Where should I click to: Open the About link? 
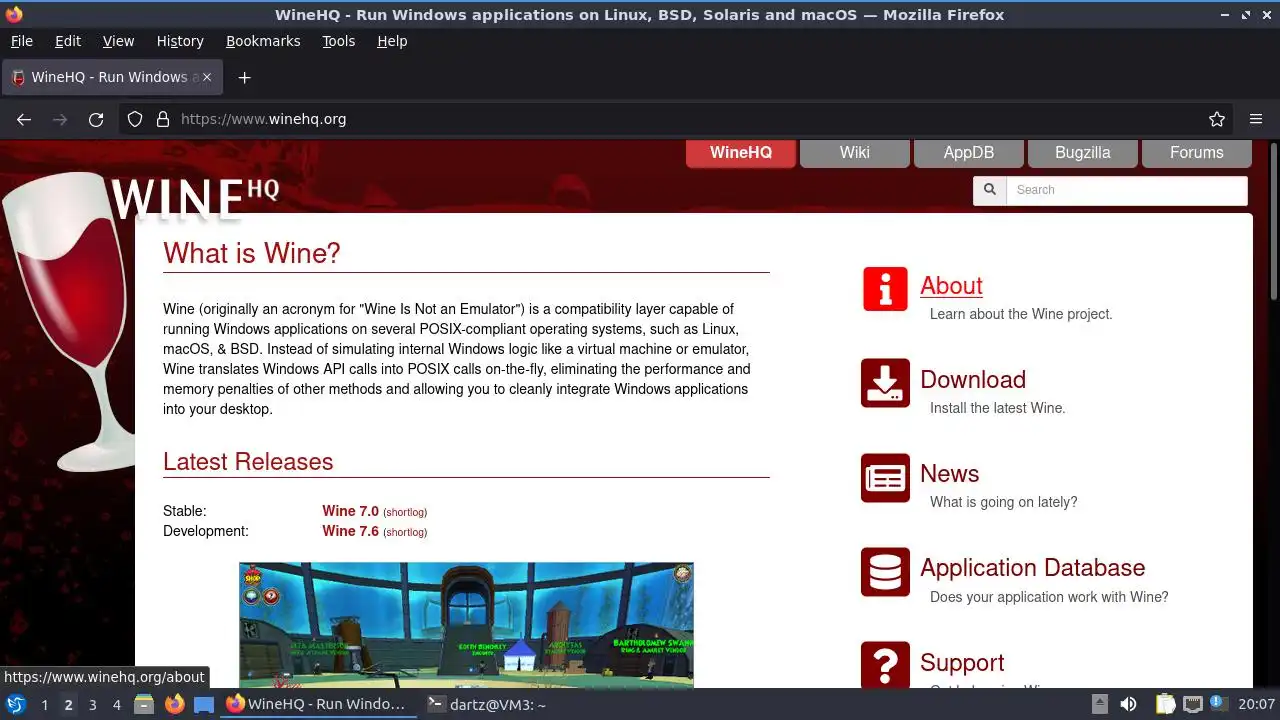tap(951, 286)
